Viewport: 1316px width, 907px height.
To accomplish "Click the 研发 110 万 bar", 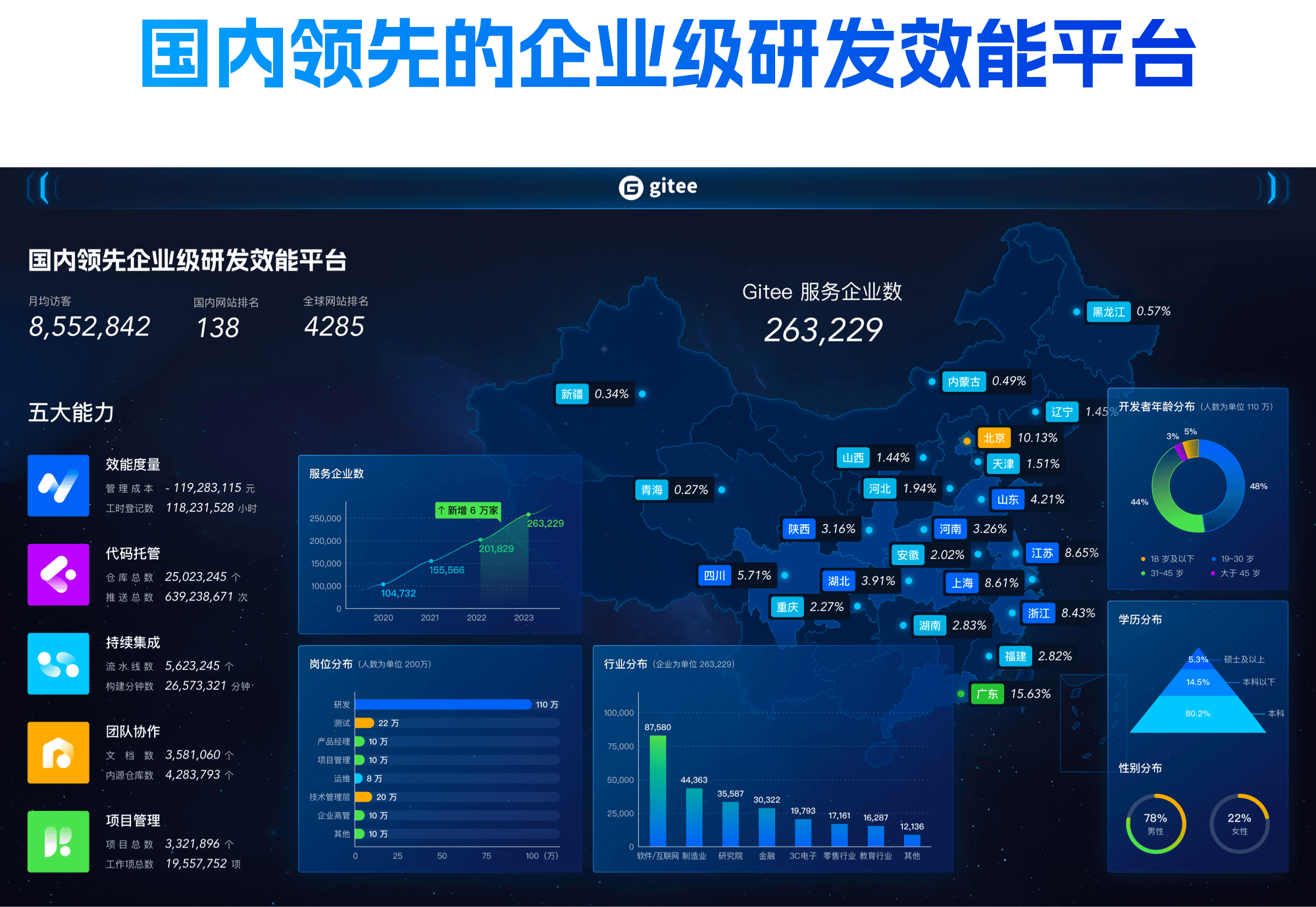I will point(443,704).
